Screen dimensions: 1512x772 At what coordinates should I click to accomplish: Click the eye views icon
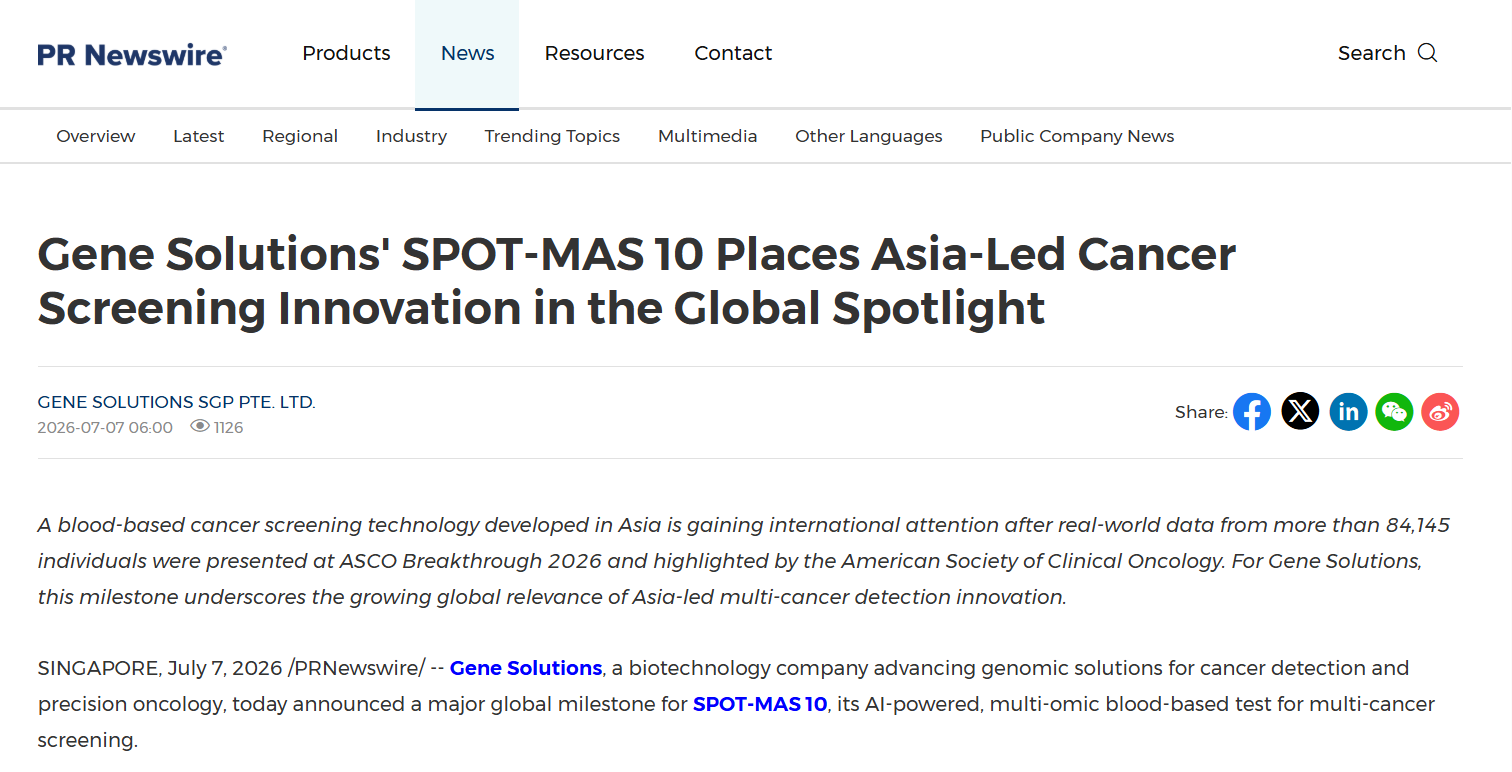coord(200,427)
